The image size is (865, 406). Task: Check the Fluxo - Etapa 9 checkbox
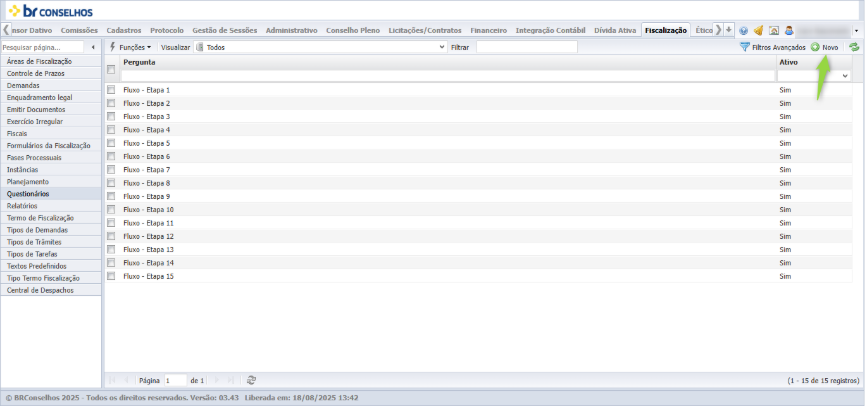pyautogui.click(x=111, y=196)
